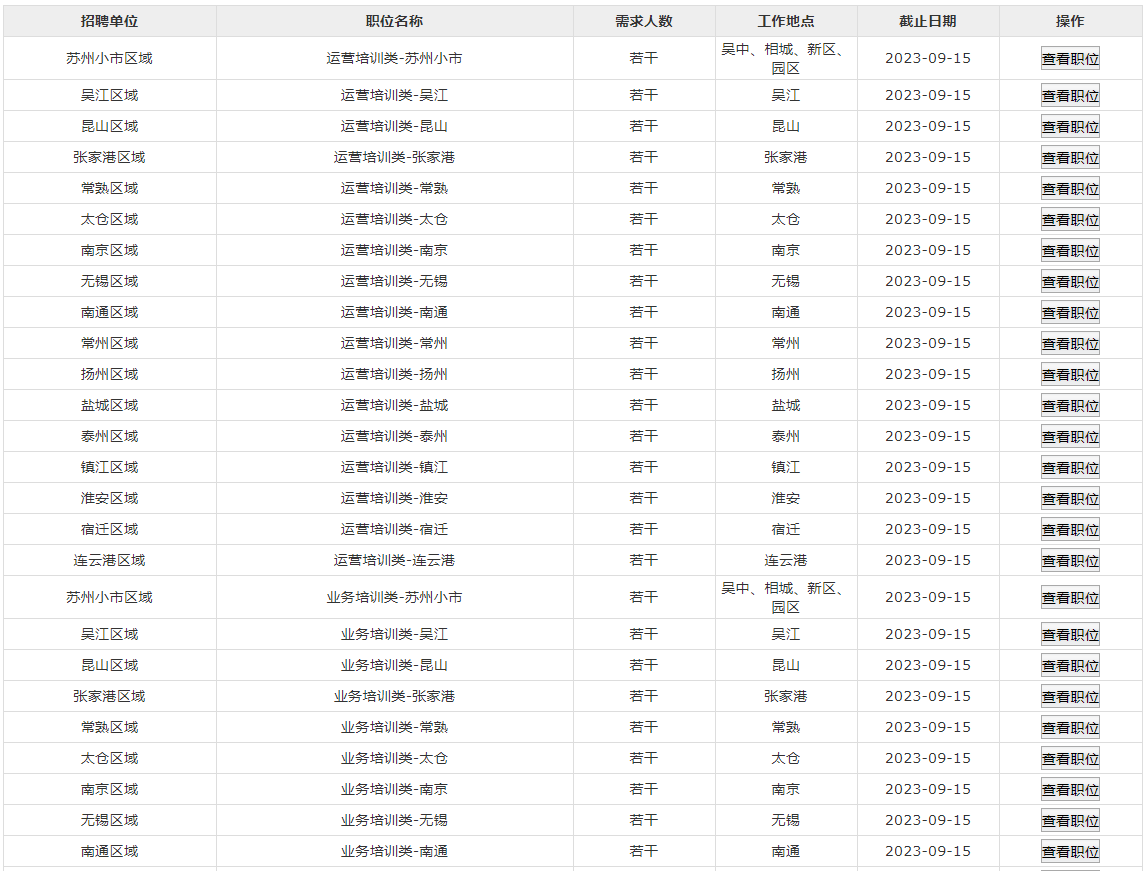The width and height of the screenshot is (1146, 871).
Task: Click 查看职位 for 运营培训类-扬州
Action: tap(1070, 375)
